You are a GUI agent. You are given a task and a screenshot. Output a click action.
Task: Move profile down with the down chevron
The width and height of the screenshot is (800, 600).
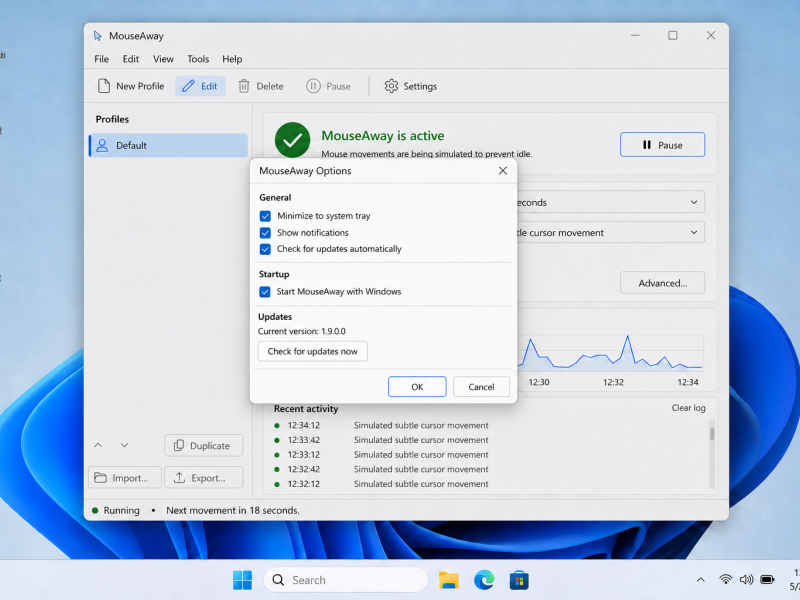(124, 445)
